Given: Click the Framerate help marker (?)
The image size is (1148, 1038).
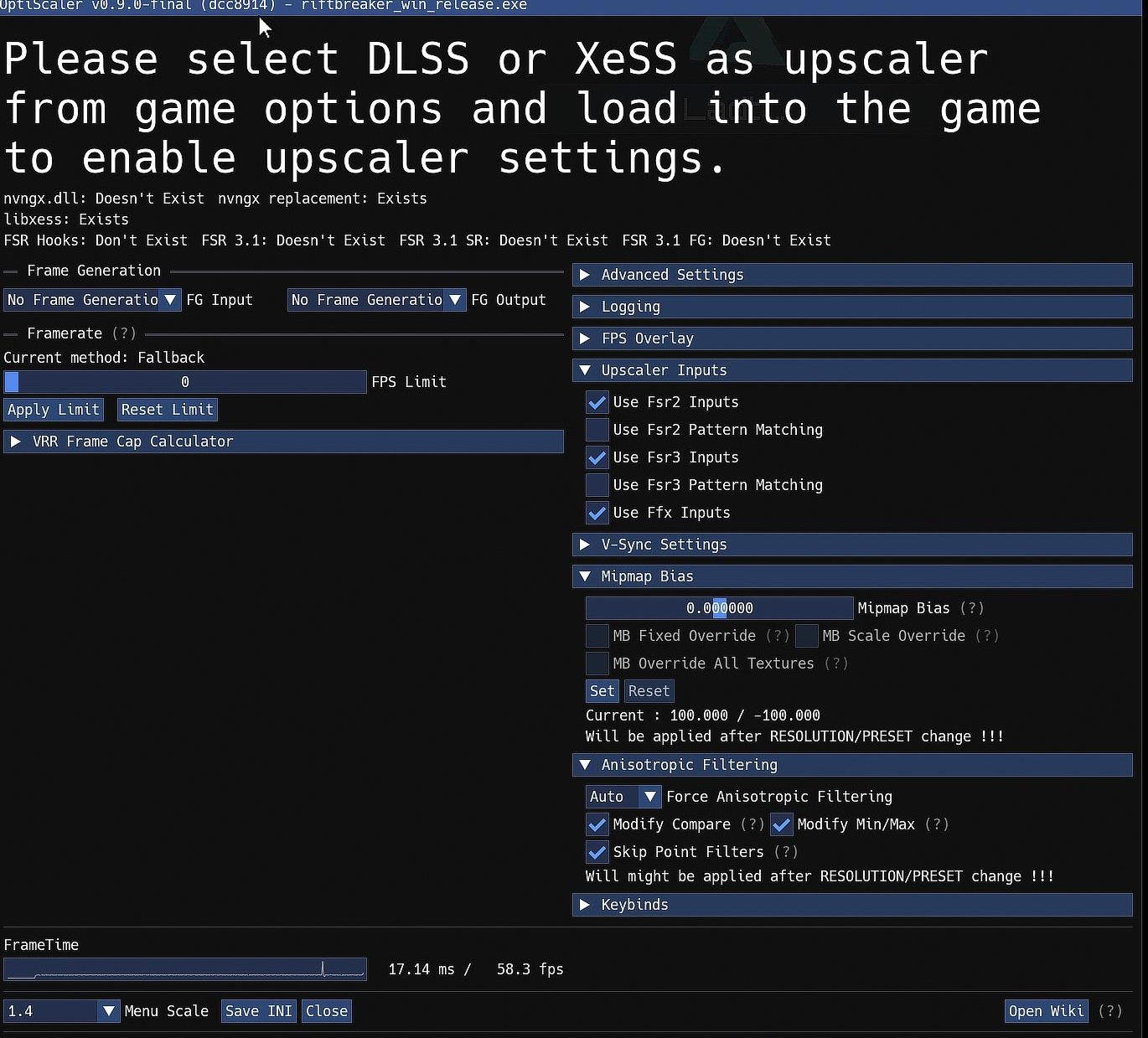Looking at the screenshot, I should click(x=124, y=333).
